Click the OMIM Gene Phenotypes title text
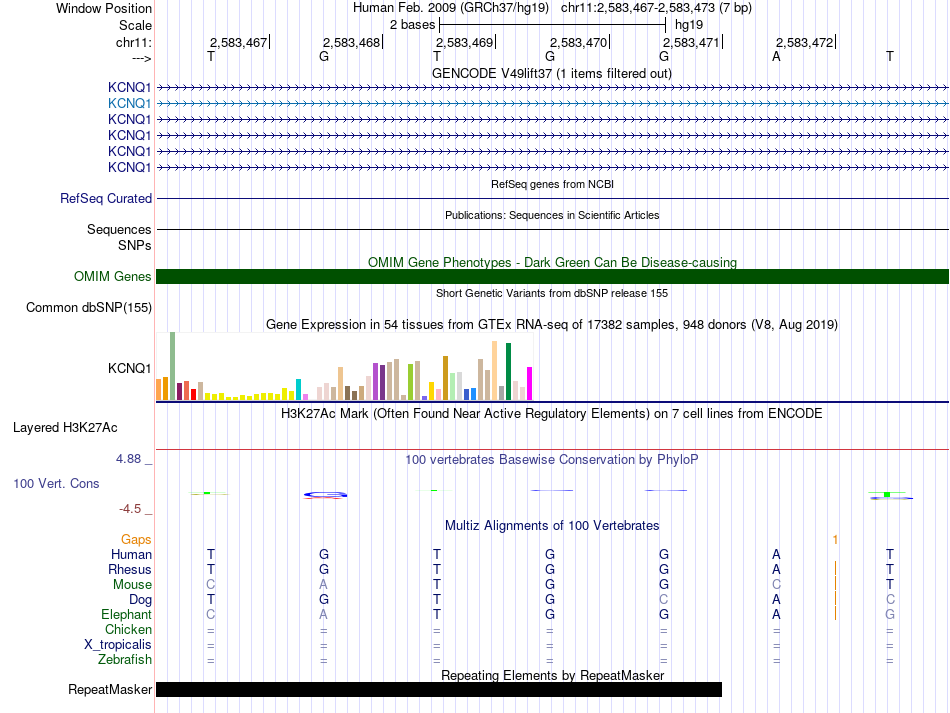 [x=552, y=262]
